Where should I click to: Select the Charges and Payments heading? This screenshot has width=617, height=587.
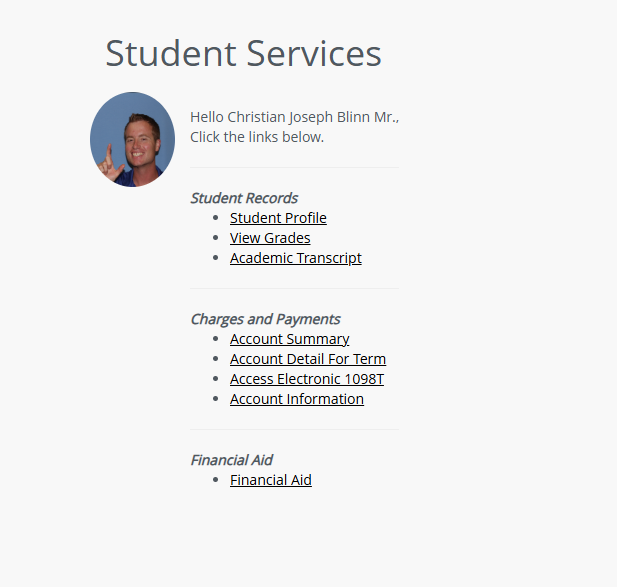(x=265, y=319)
